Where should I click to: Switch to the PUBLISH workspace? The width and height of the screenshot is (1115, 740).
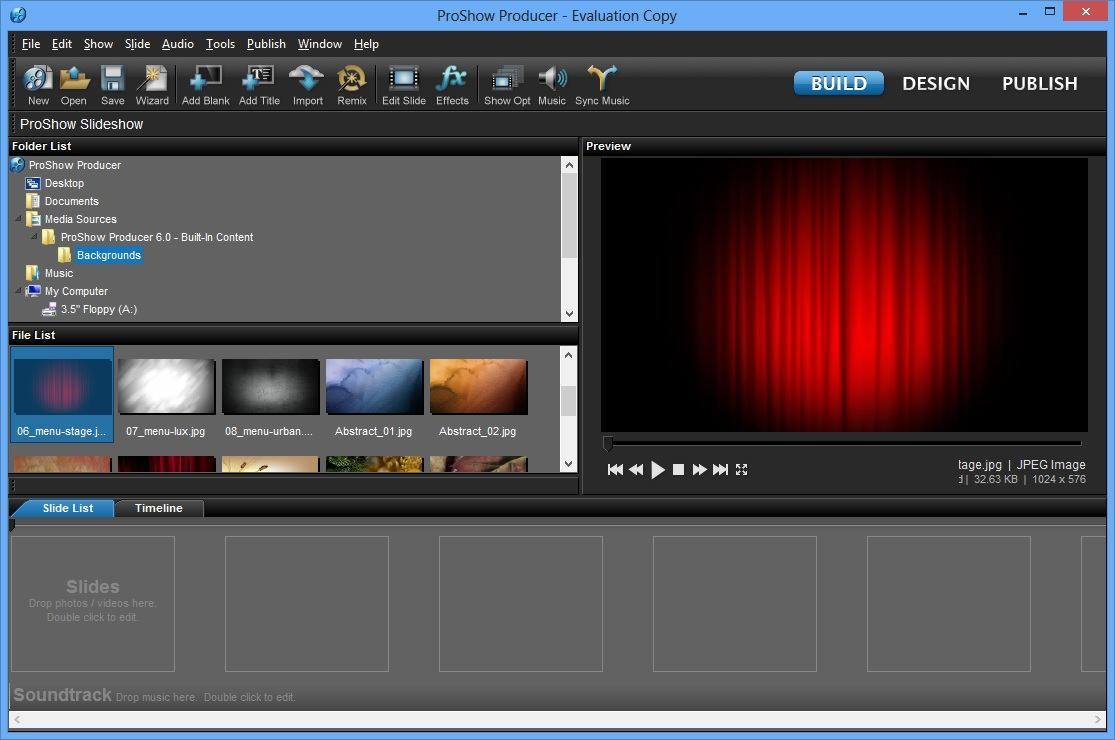pyautogui.click(x=1040, y=83)
